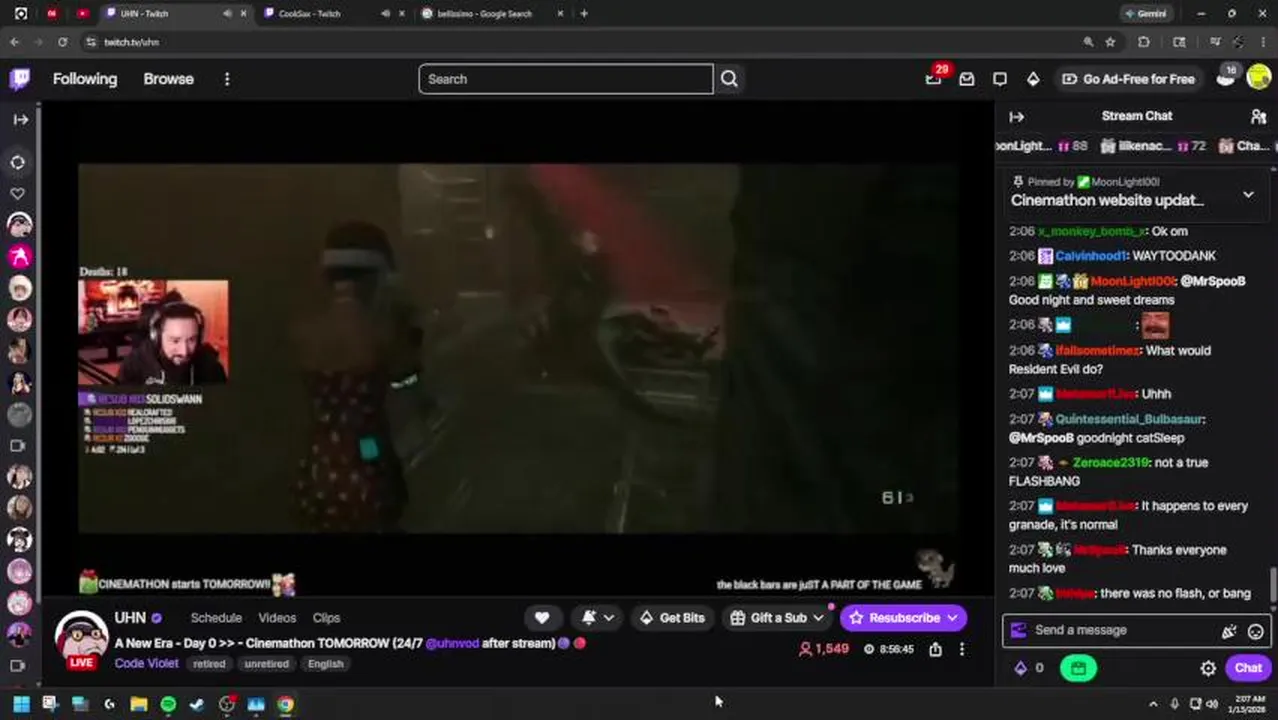Image resolution: width=1278 pixels, height=720 pixels.
Task: Focus the Twitch Search field
Action: coord(566,79)
